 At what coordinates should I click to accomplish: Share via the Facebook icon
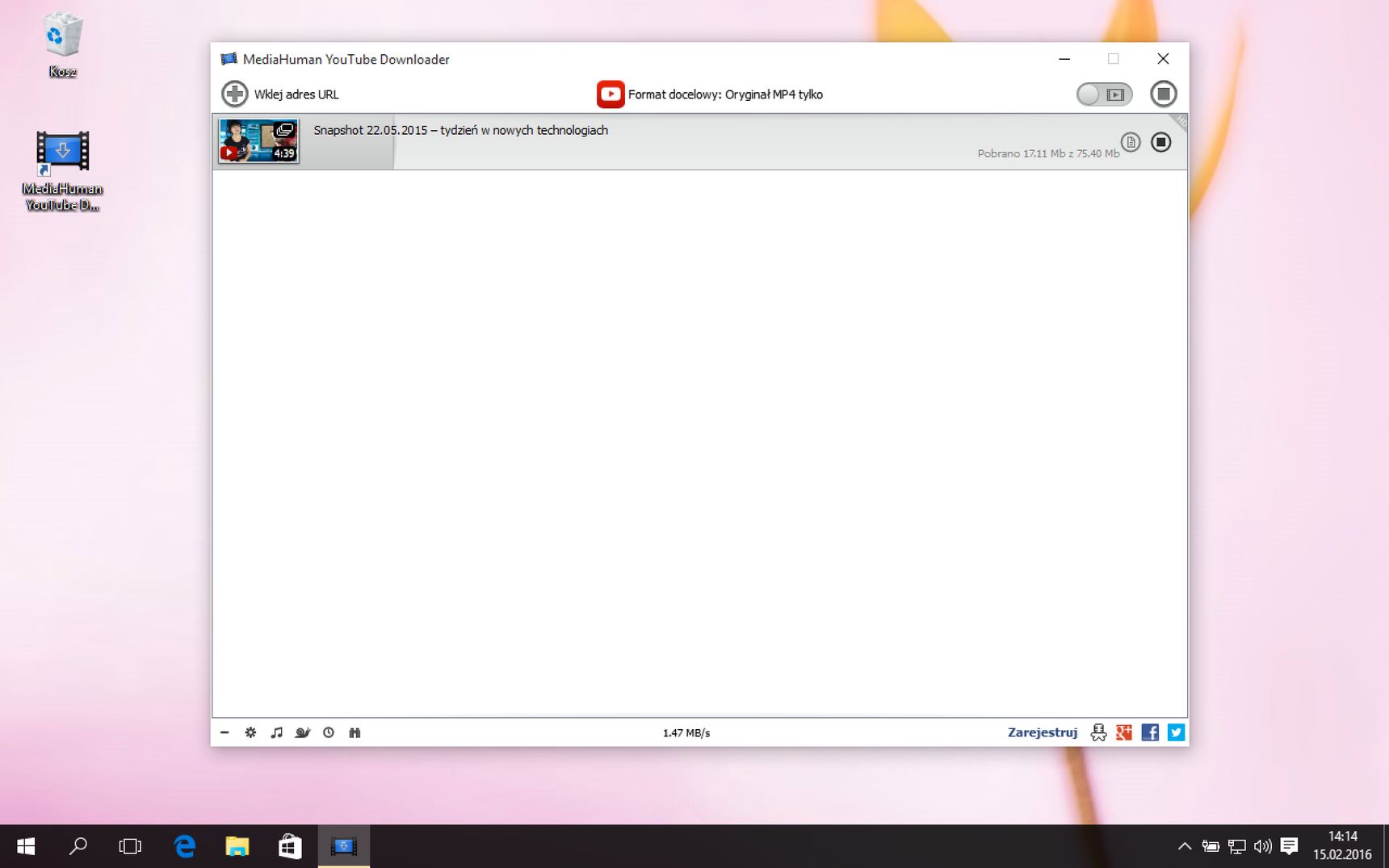(1150, 732)
